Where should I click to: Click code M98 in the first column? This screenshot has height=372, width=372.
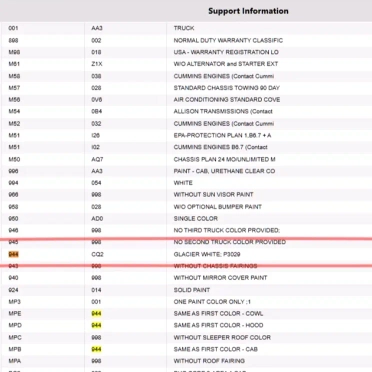[14, 52]
